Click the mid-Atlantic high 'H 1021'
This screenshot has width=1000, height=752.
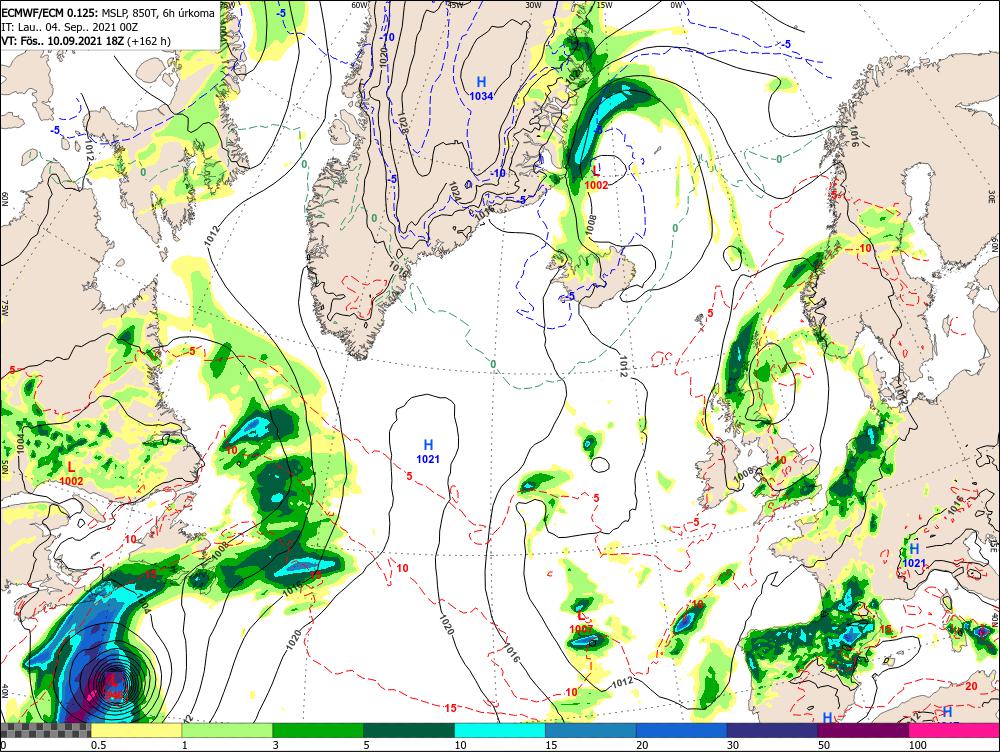(x=428, y=451)
